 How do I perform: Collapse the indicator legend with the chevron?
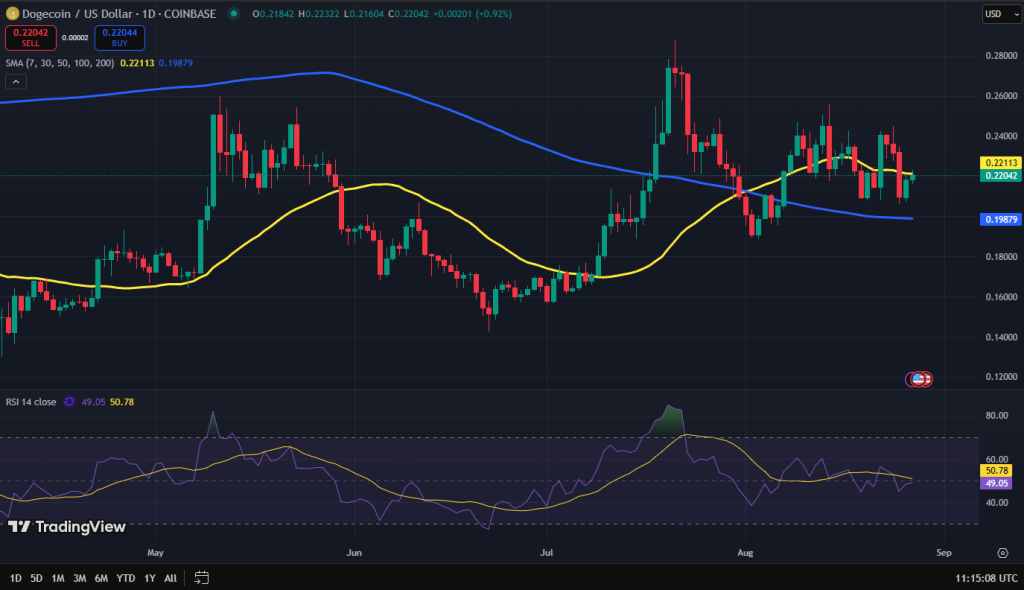16,82
